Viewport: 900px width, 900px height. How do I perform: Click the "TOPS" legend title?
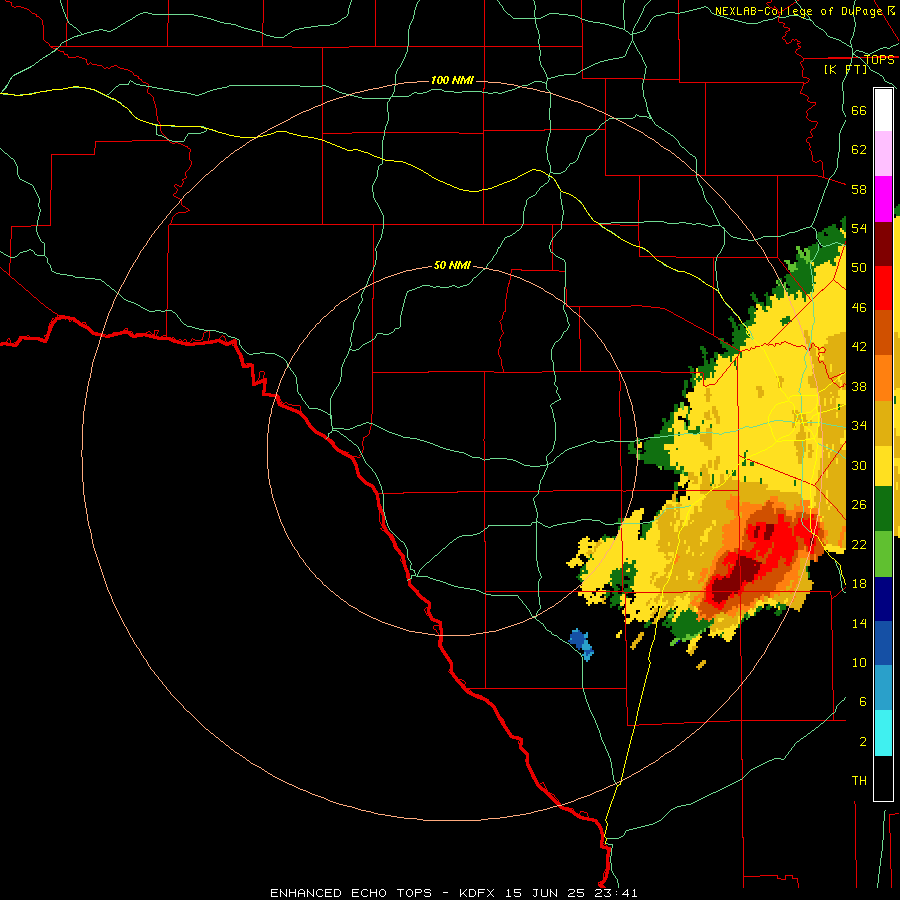click(880, 60)
